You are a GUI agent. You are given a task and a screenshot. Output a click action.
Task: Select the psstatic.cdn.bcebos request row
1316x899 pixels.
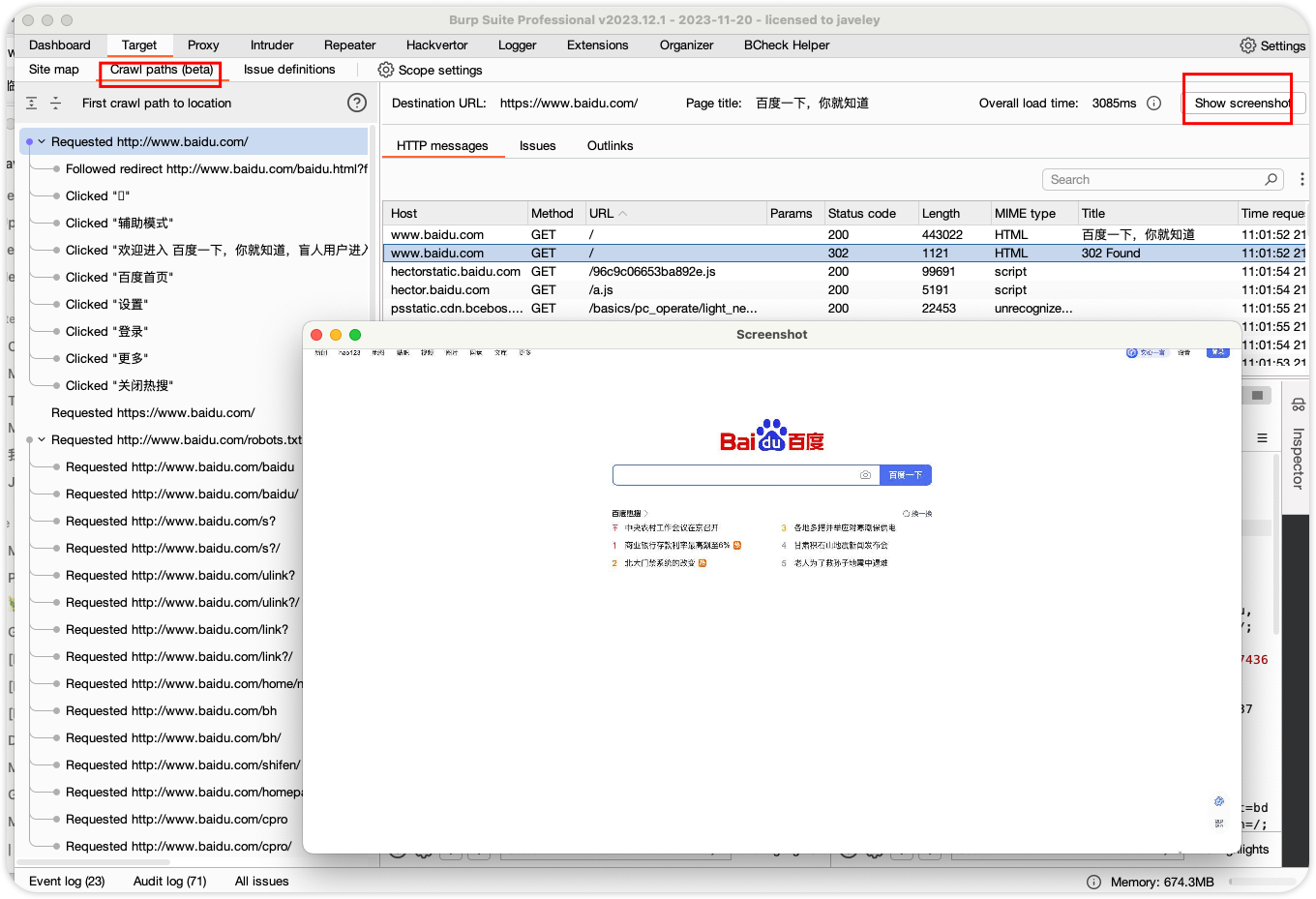[845, 309]
